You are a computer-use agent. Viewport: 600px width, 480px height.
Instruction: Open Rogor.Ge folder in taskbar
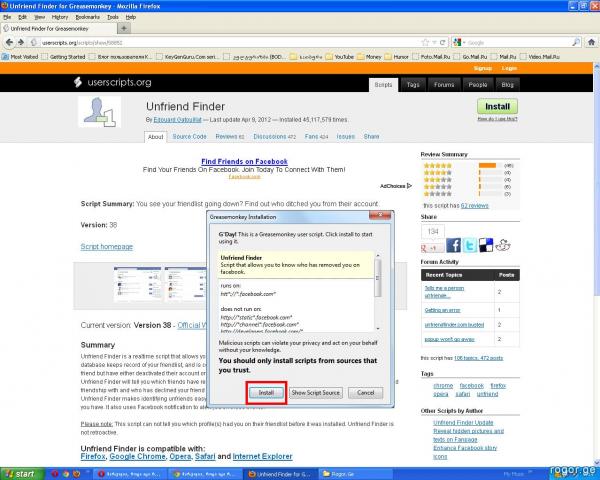click(x=356, y=474)
